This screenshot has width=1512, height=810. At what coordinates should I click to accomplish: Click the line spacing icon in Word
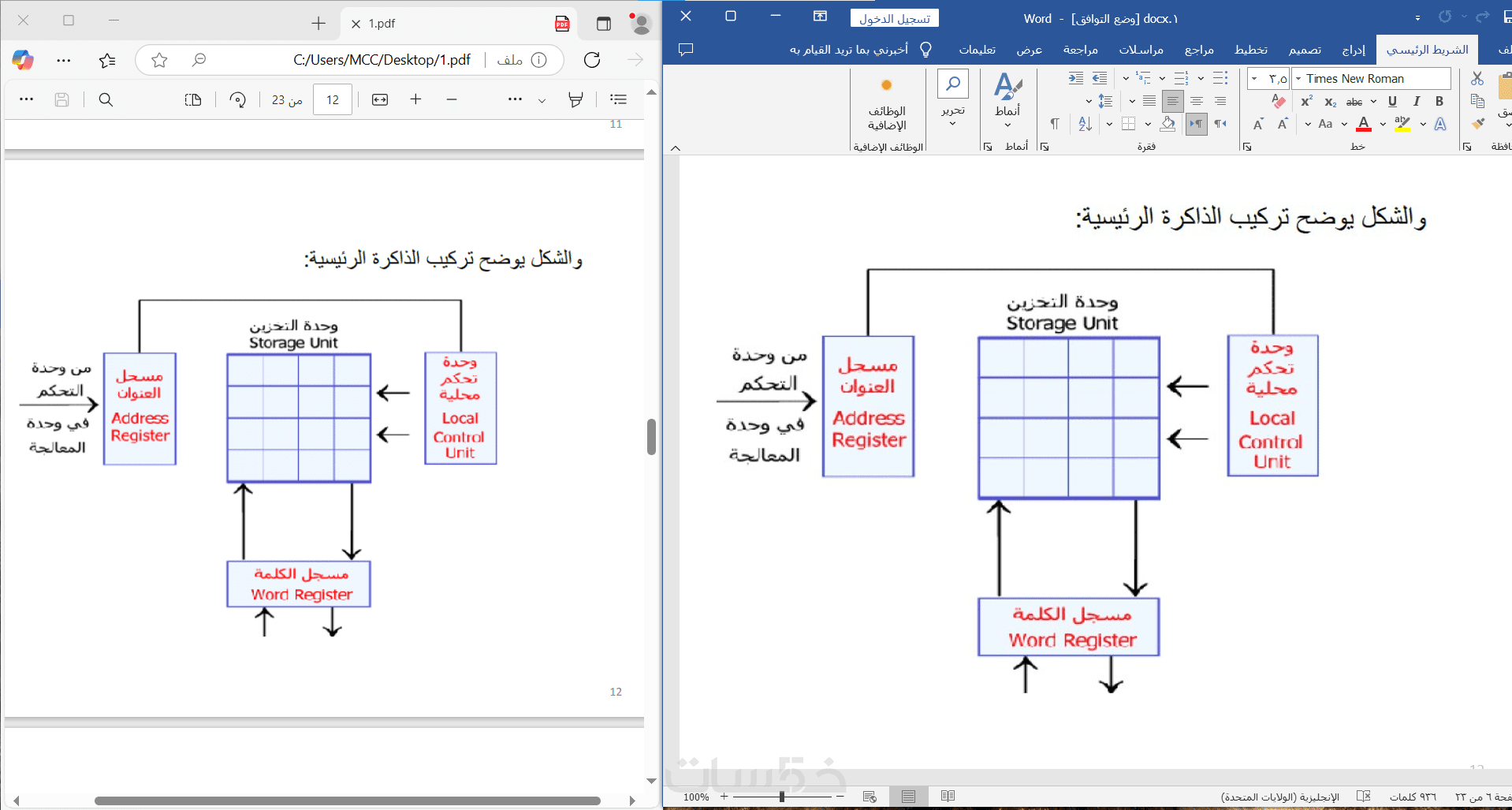pos(1105,101)
